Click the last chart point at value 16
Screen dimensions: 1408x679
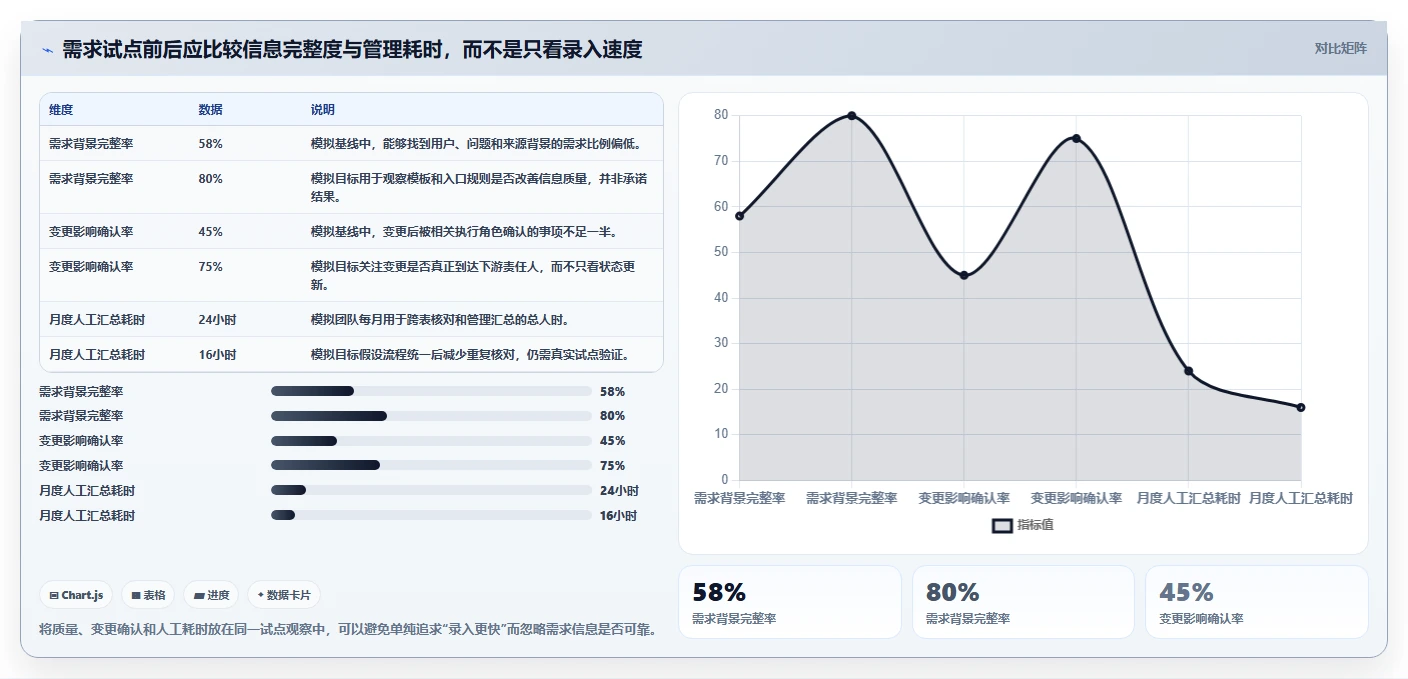point(1301,407)
